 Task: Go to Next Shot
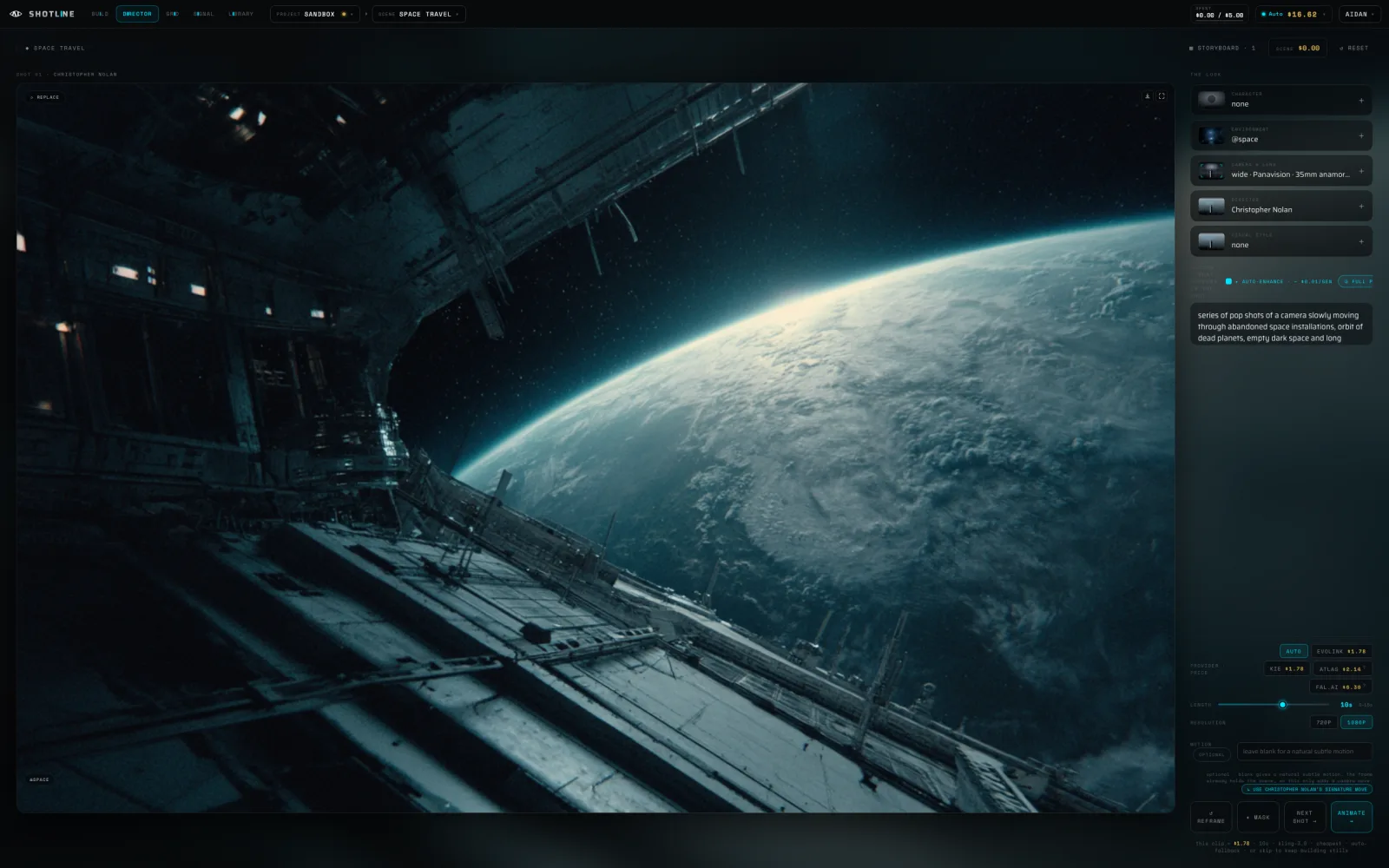[x=1305, y=817]
